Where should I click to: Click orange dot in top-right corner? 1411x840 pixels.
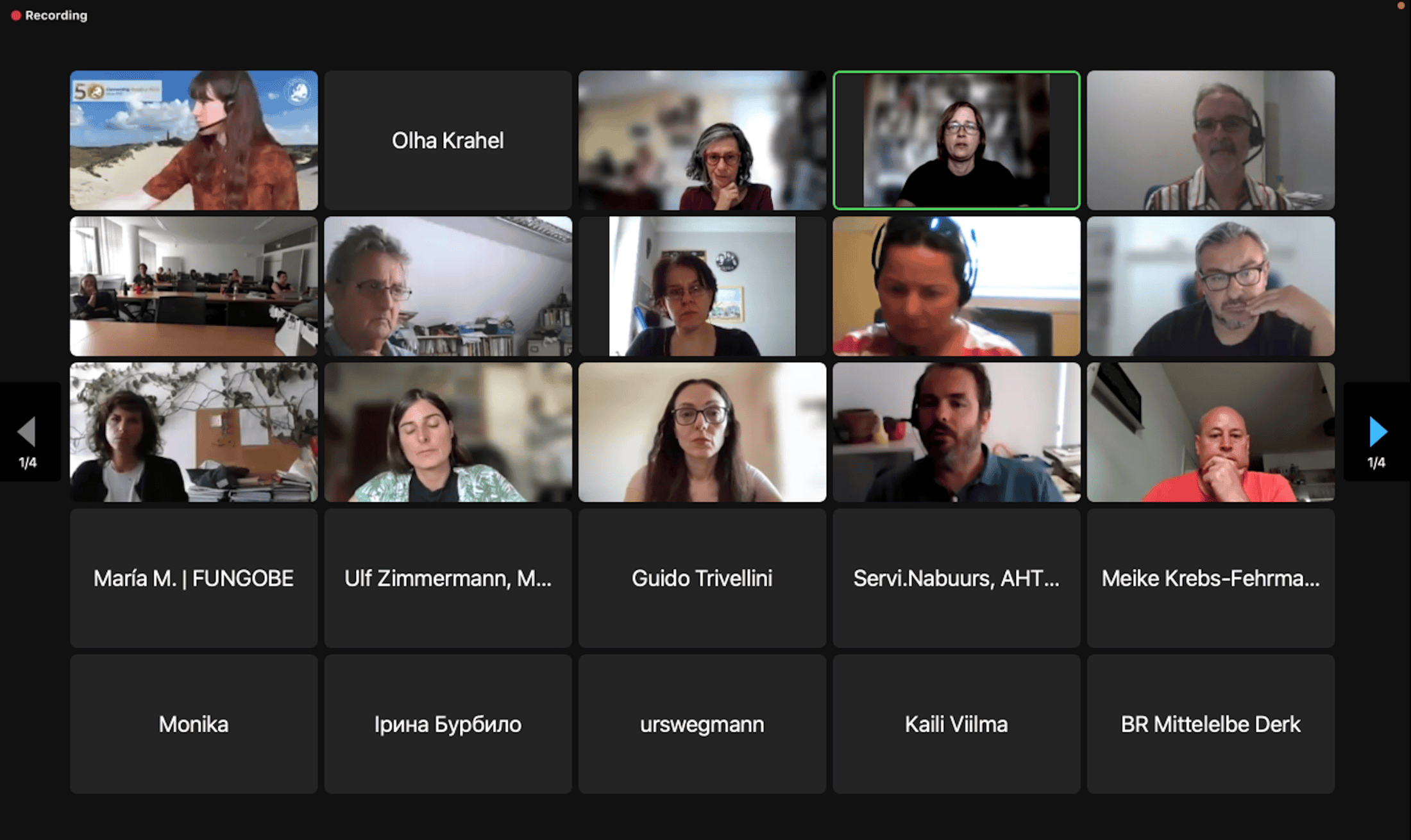pos(1401,6)
